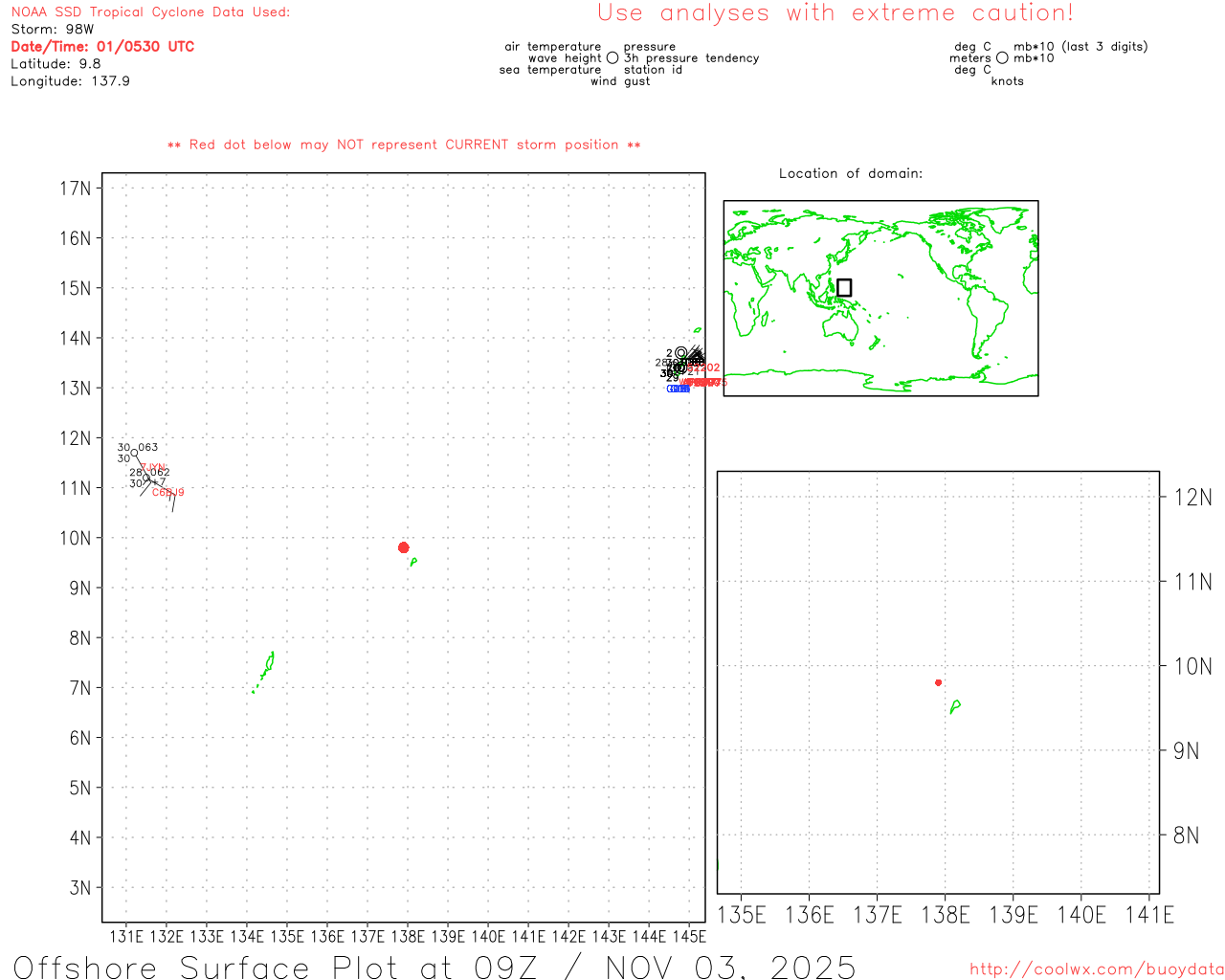Viewport: 1225px width, 980px height.
Task: Click the "knots" unit label in legend
Action: (x=1008, y=81)
